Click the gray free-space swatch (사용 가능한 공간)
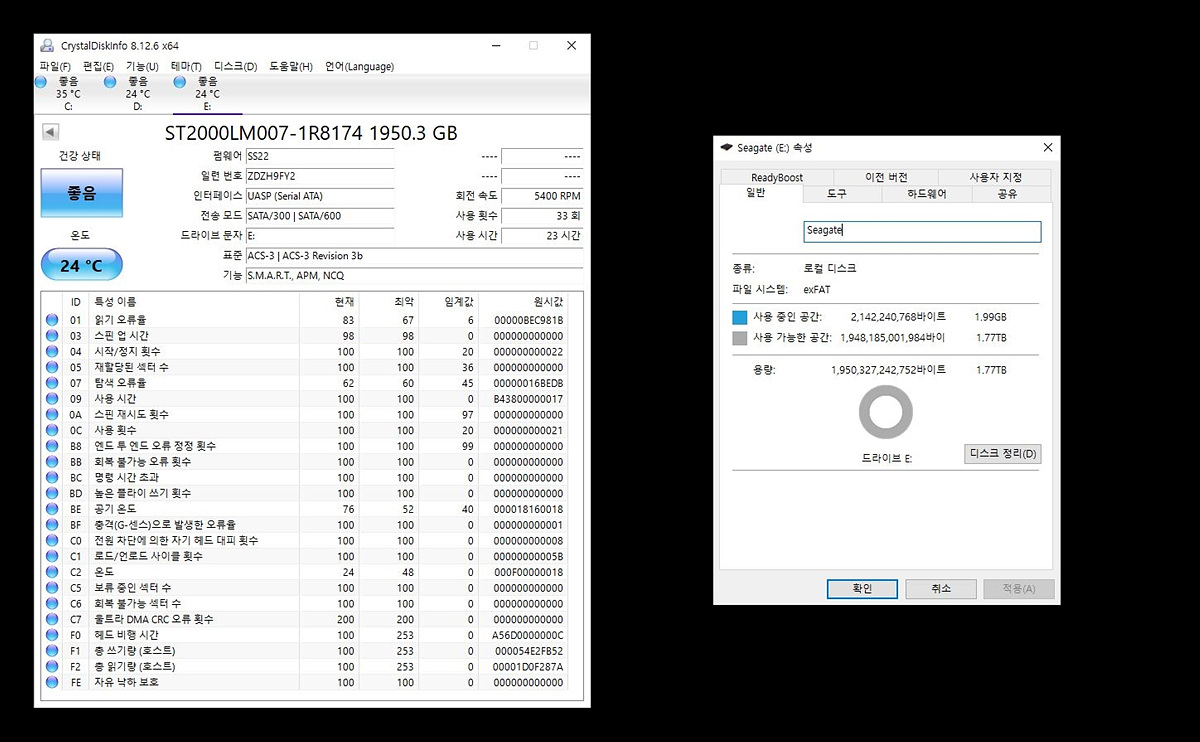This screenshot has width=1200, height=742. coord(740,338)
